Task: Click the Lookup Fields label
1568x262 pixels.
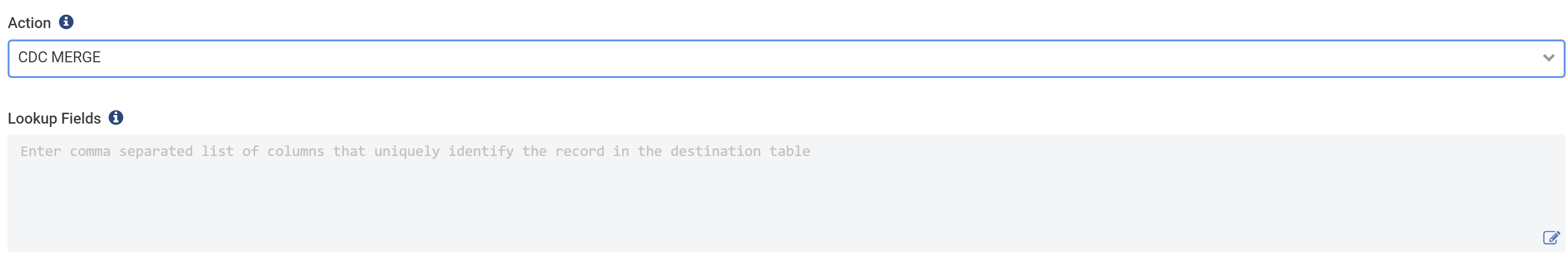Action: point(54,118)
